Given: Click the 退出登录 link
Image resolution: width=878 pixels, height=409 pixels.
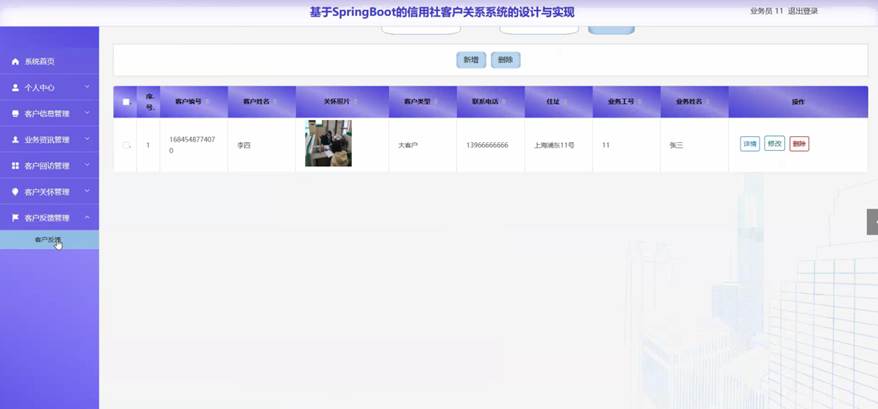Looking at the screenshot, I should pyautogui.click(x=803, y=11).
